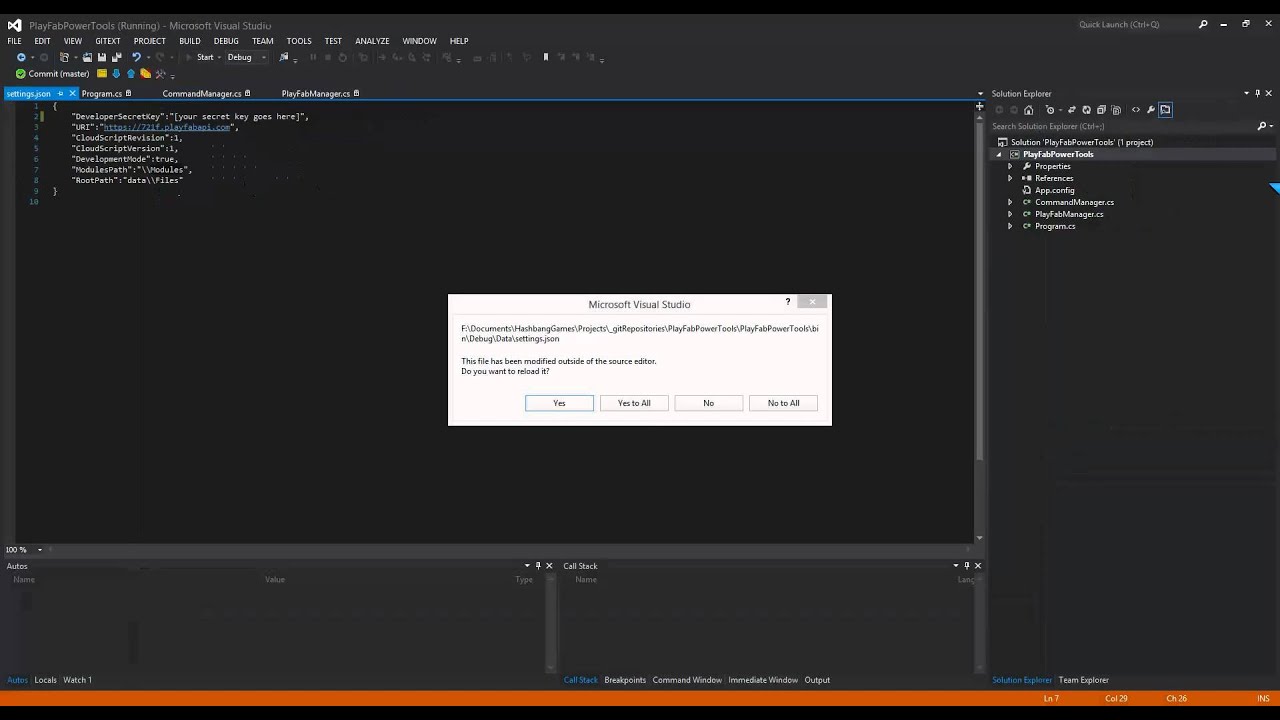
Task: Click the Navigate Backward toolbar icon
Action: (21, 57)
